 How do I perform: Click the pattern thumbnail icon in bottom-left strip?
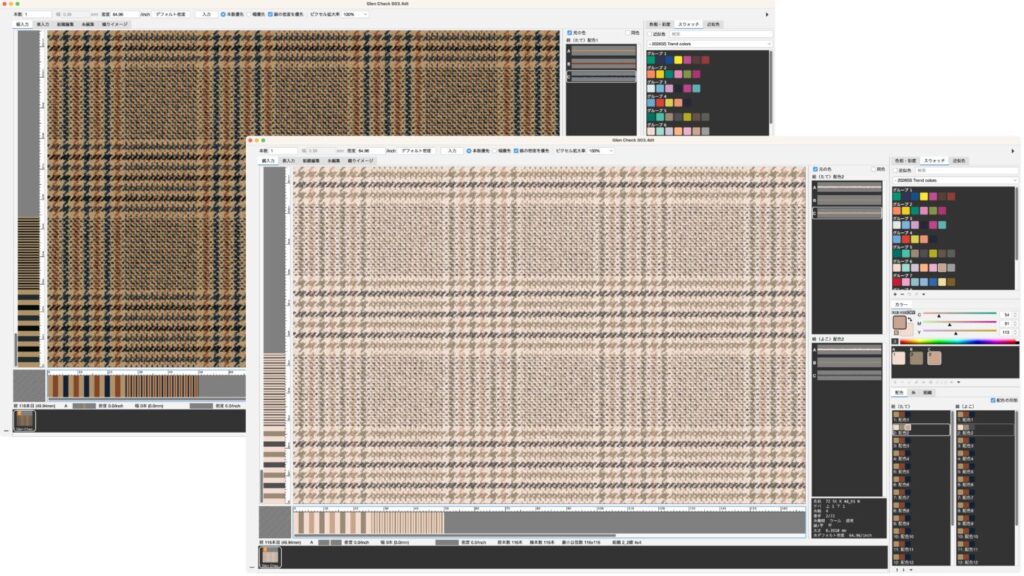pos(269,557)
